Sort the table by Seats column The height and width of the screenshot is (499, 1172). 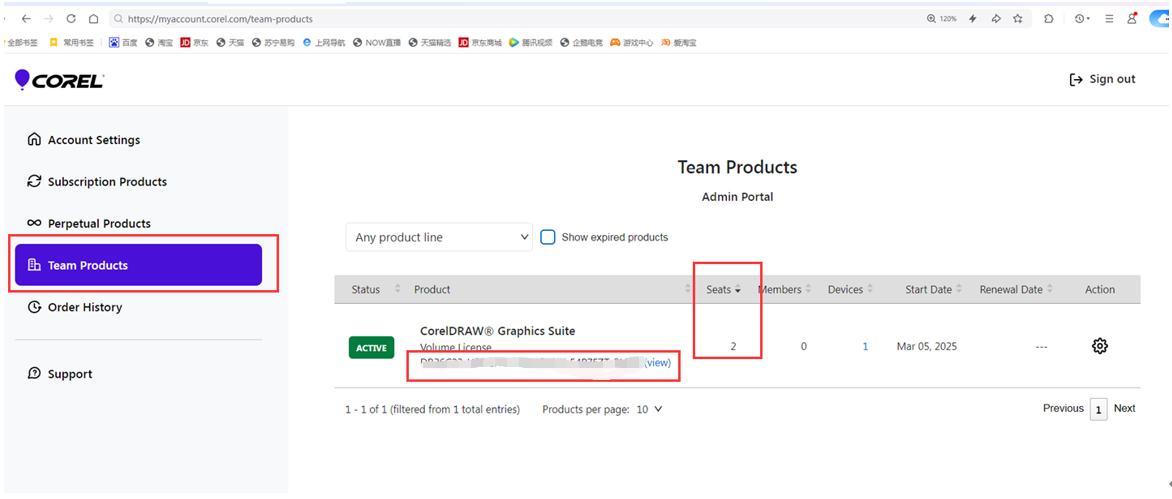(x=723, y=290)
